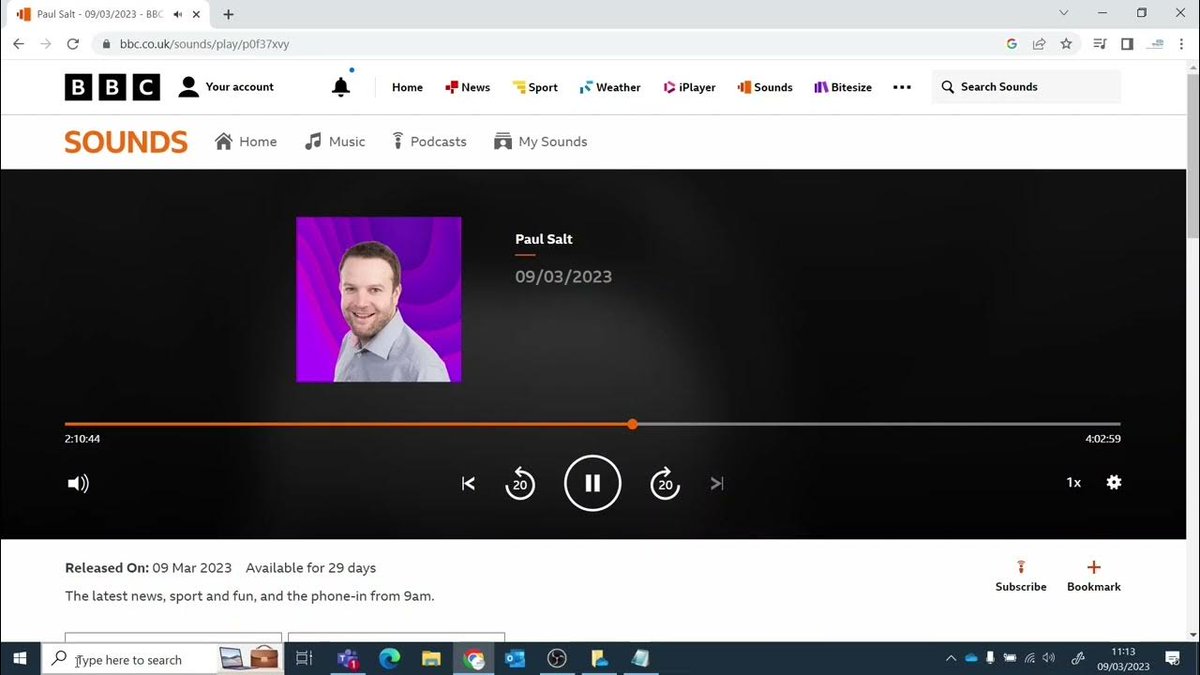Screen dimensions: 1200x675
Task: Open Microsoft Edge from taskbar
Action: (x=390, y=659)
